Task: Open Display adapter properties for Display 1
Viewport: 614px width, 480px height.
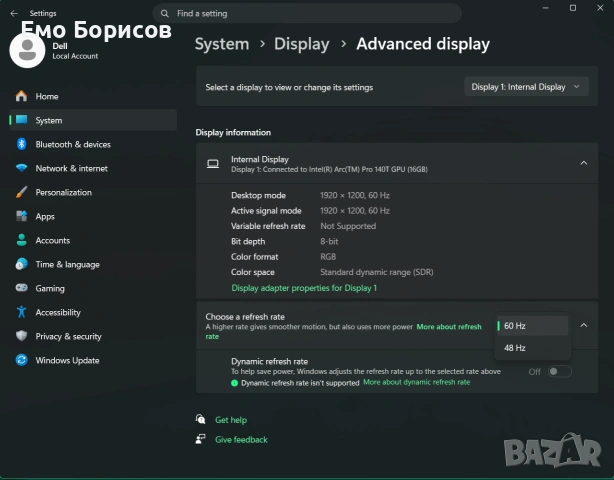Action: 304,288
